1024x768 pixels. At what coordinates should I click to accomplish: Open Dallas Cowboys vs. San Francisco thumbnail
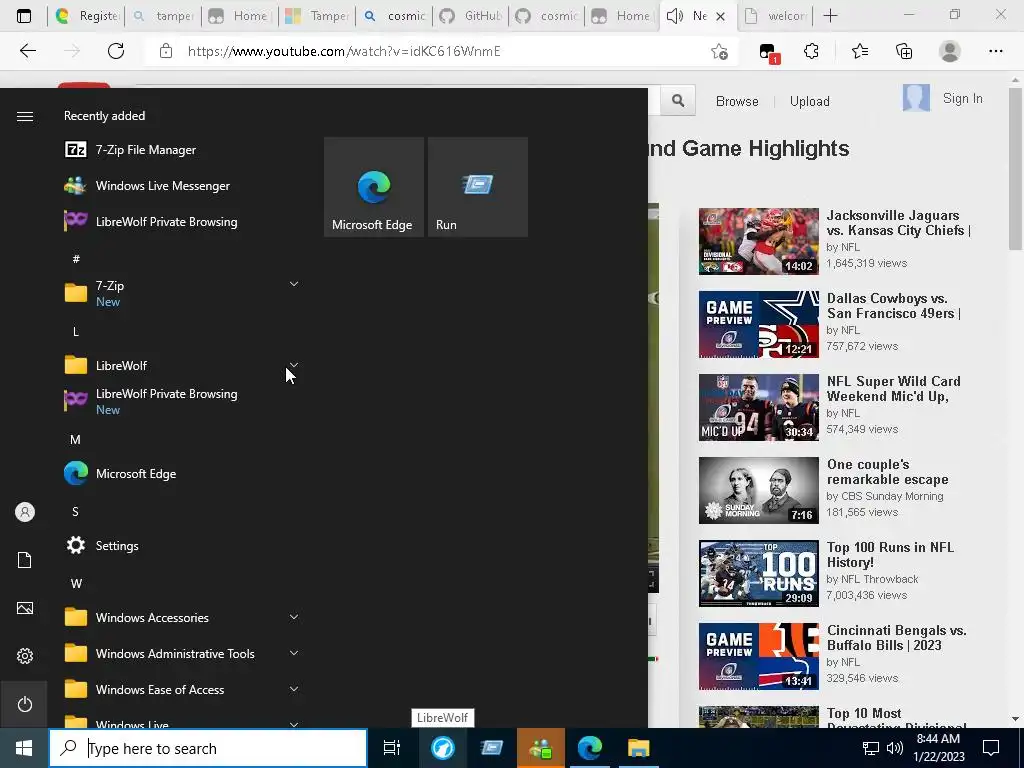tap(758, 325)
